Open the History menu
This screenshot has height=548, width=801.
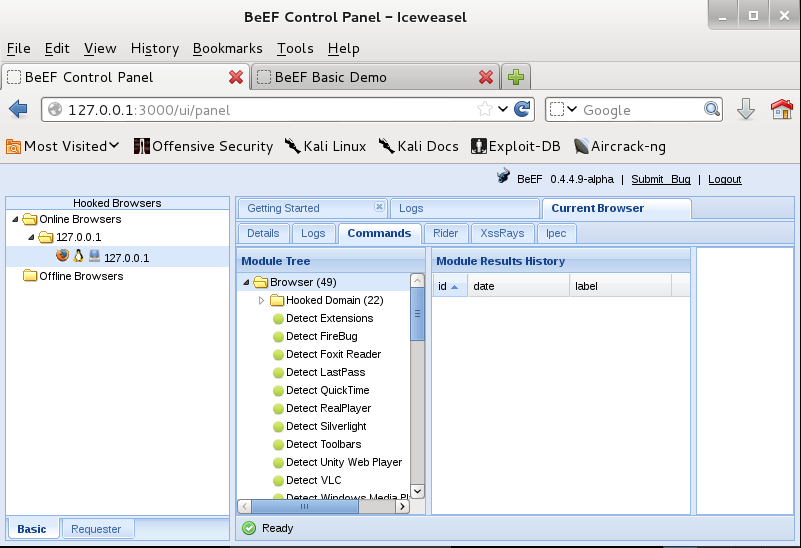(155, 49)
